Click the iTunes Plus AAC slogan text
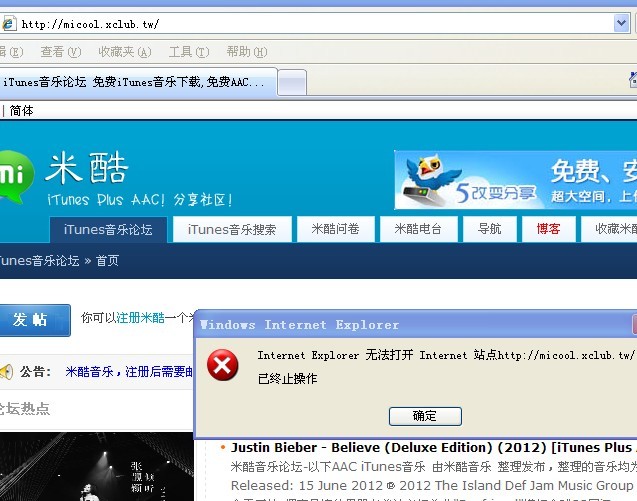The height and width of the screenshot is (501, 637). (140, 200)
